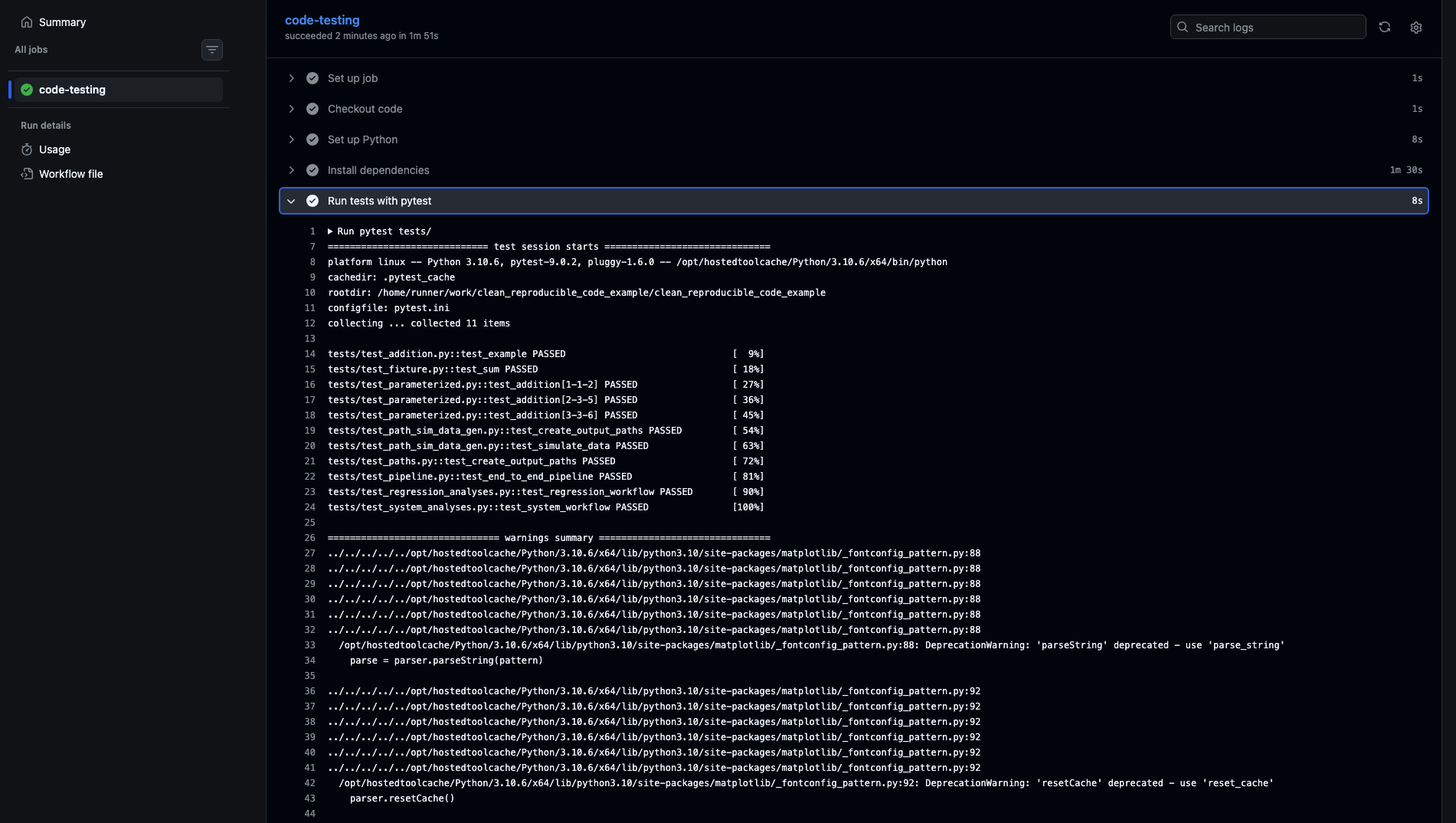Click the 1m 30s duration for Install dependencies
Viewport: 1456px width, 823px height.
point(1406,170)
